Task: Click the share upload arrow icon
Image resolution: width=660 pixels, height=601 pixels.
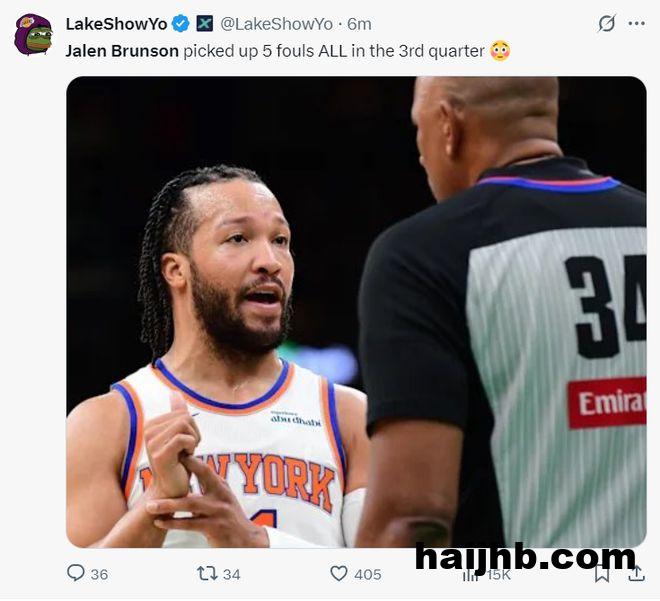Action: pos(636,573)
